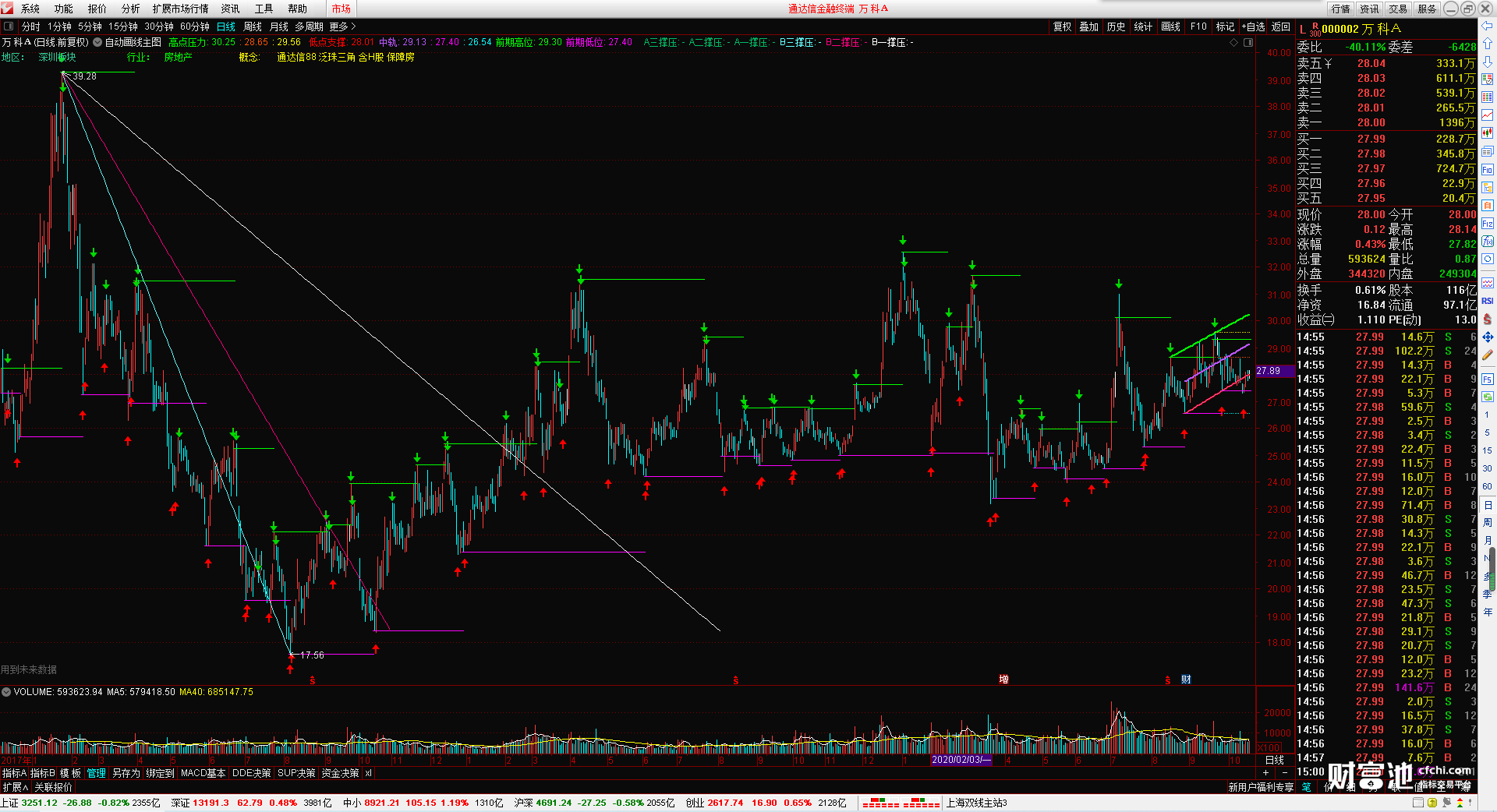
Task: Expand the 更多 periods list
Action: pos(343,26)
